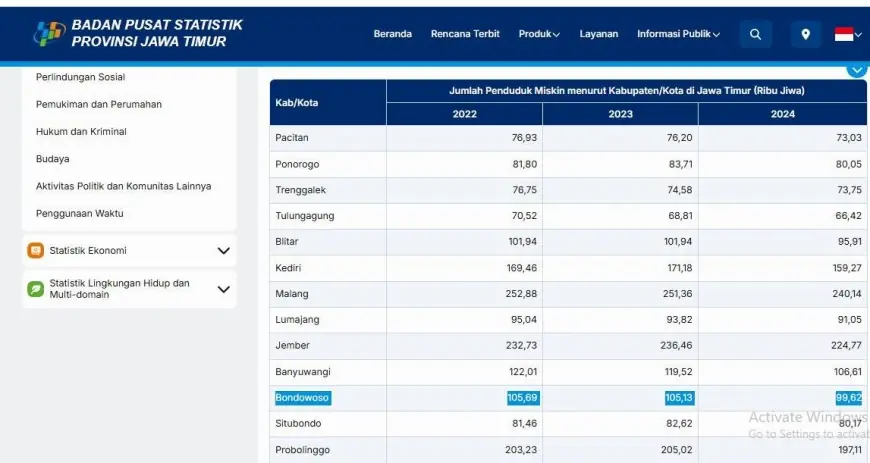Select the Banyuwangi row label
This screenshot has height=463, width=870.
(x=303, y=371)
